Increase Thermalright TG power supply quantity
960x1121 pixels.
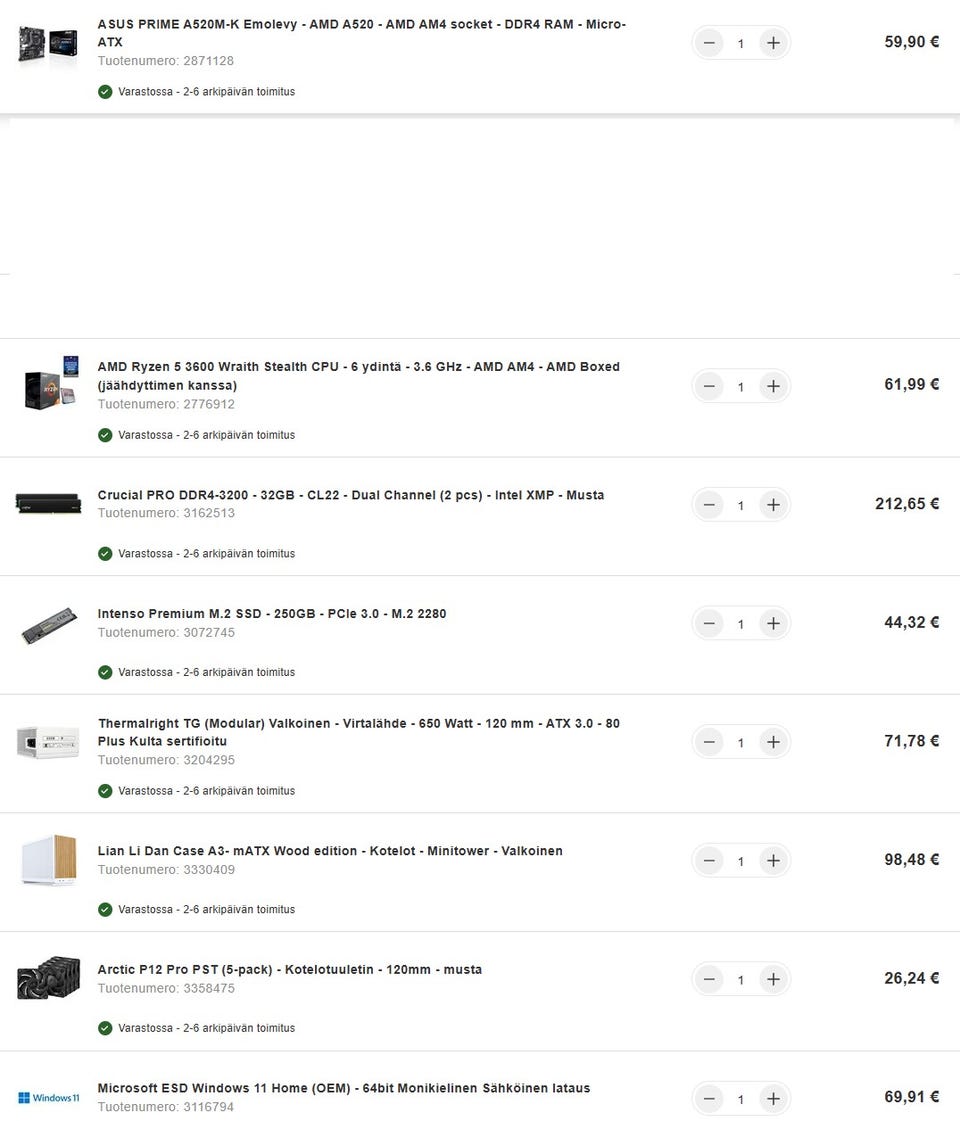pyautogui.click(x=772, y=742)
